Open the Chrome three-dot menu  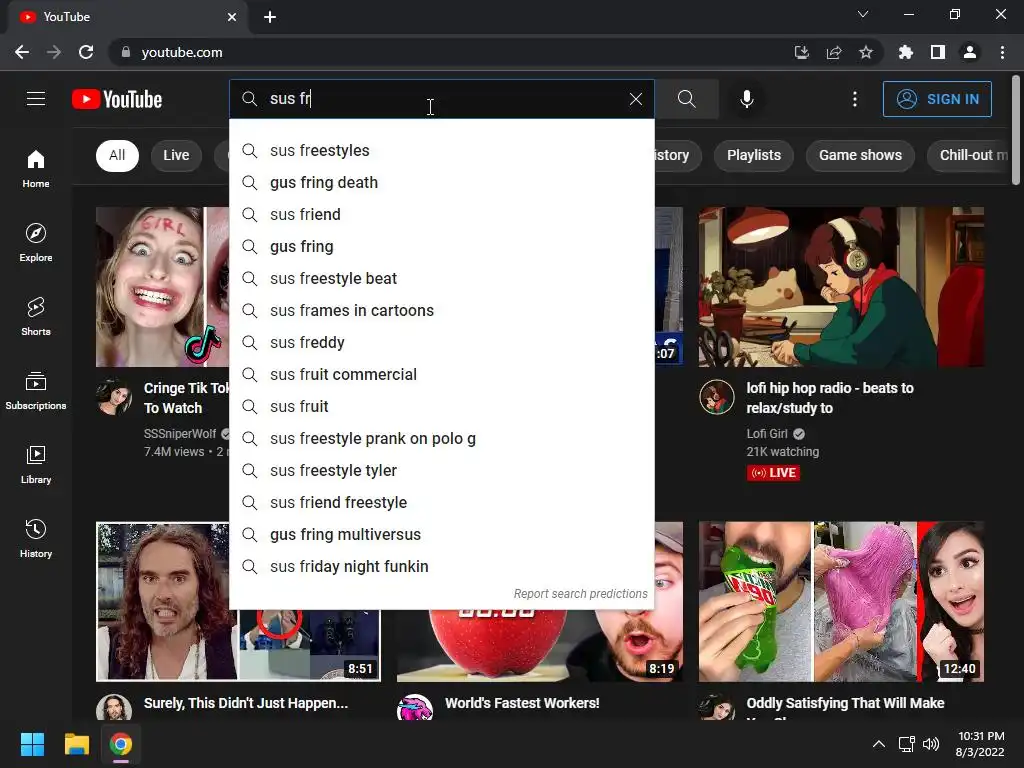(x=1002, y=52)
